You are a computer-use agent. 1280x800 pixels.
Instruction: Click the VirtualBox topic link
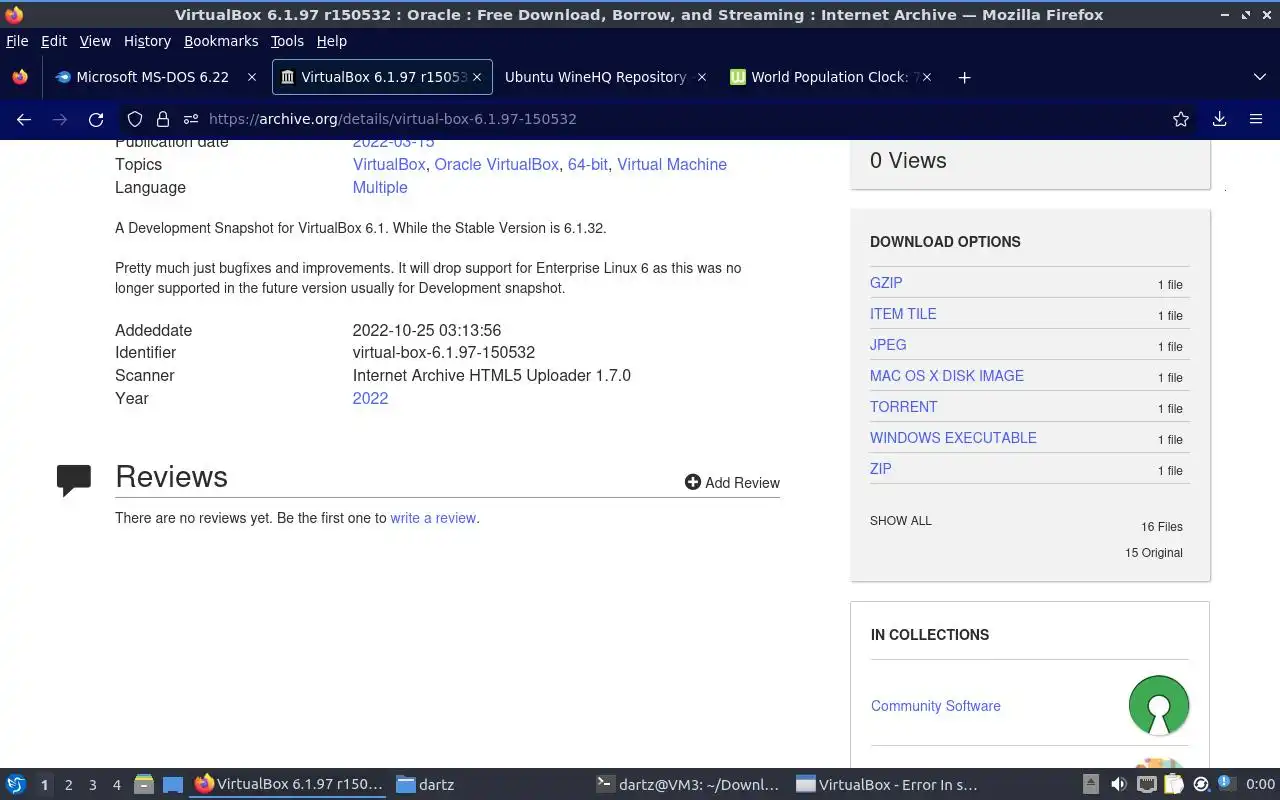pos(389,164)
